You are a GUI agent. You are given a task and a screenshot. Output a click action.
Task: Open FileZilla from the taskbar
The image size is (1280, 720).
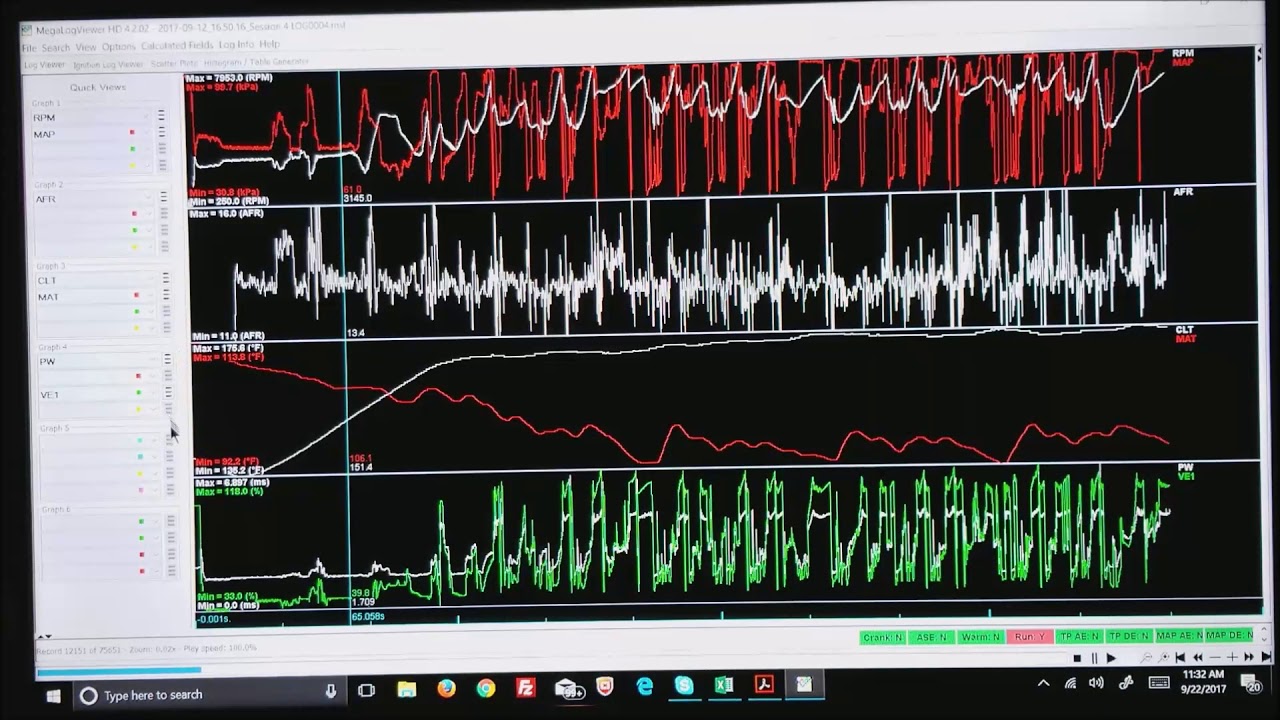tap(525, 687)
